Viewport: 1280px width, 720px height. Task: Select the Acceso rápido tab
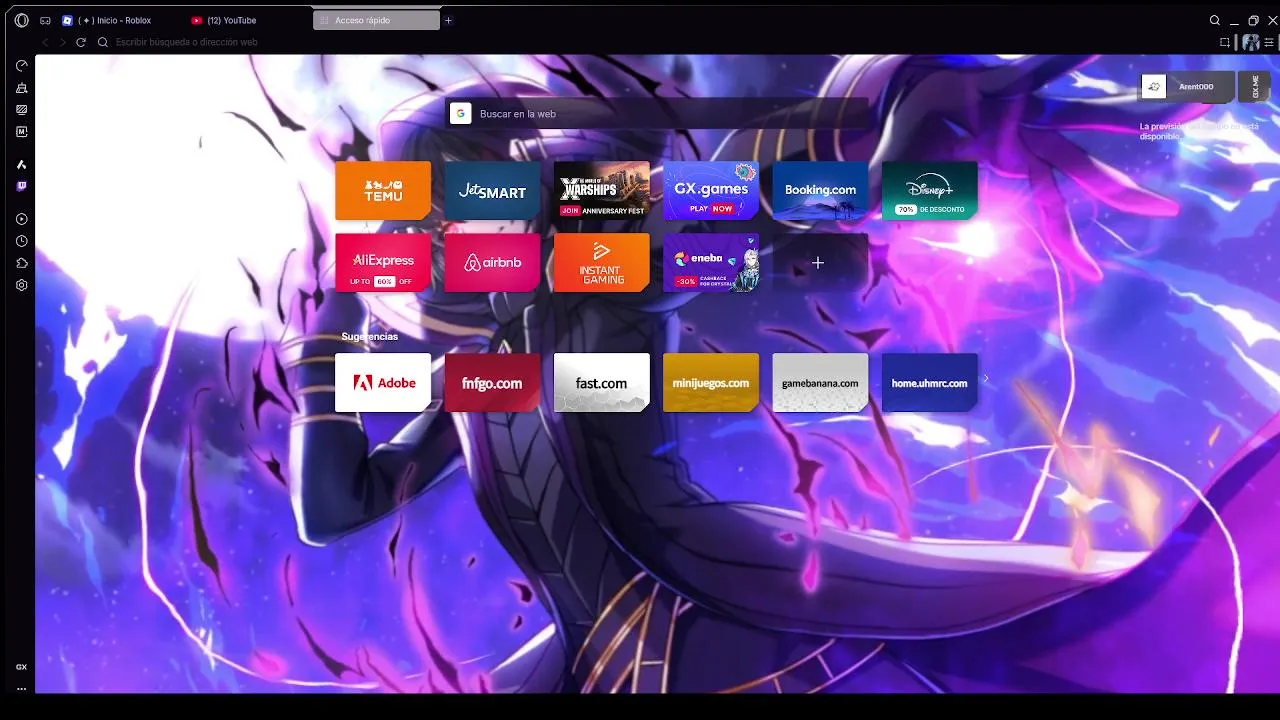pyautogui.click(x=376, y=20)
